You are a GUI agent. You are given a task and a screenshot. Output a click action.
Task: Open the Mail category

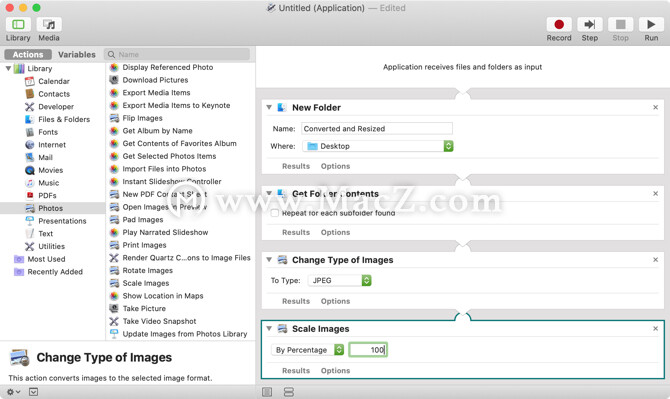pos(45,157)
